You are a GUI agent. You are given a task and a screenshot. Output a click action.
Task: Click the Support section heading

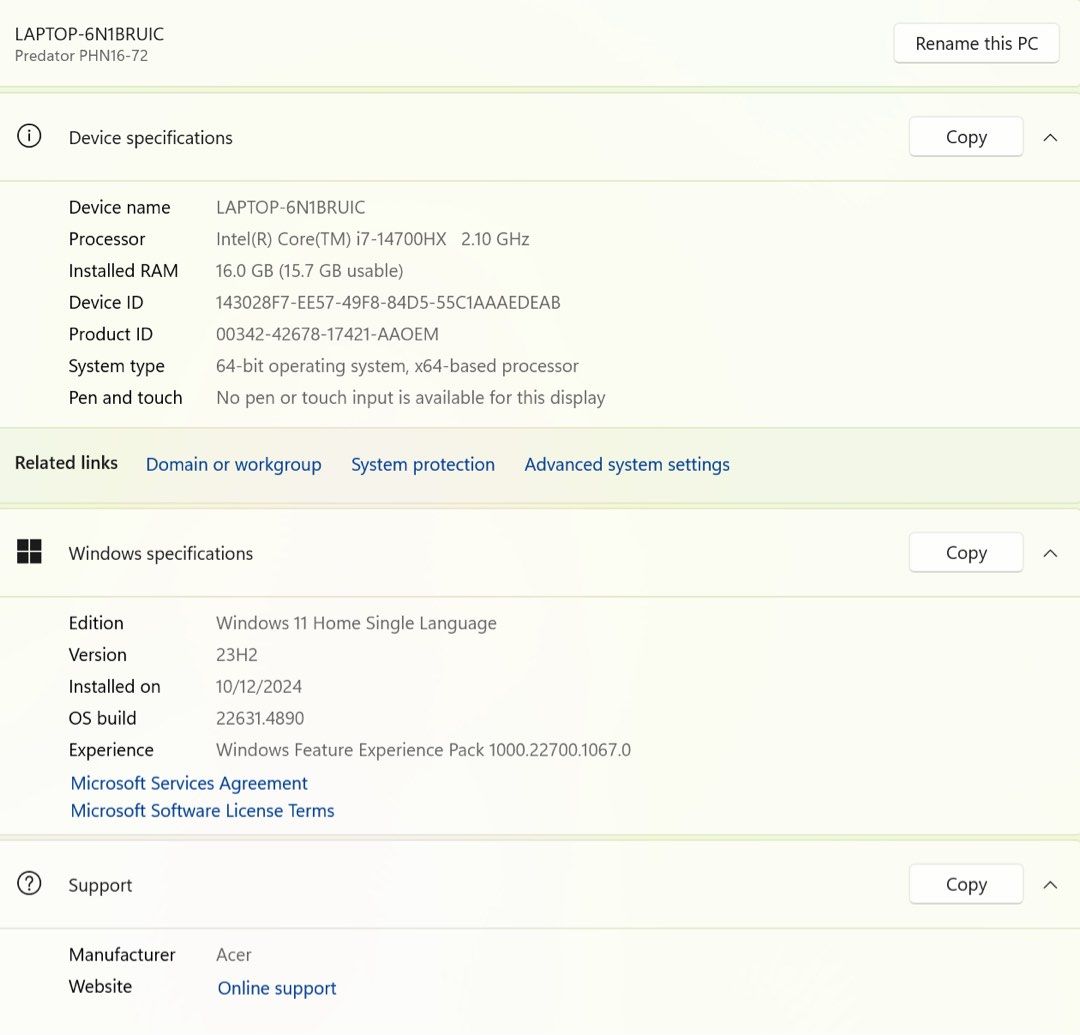(x=100, y=886)
